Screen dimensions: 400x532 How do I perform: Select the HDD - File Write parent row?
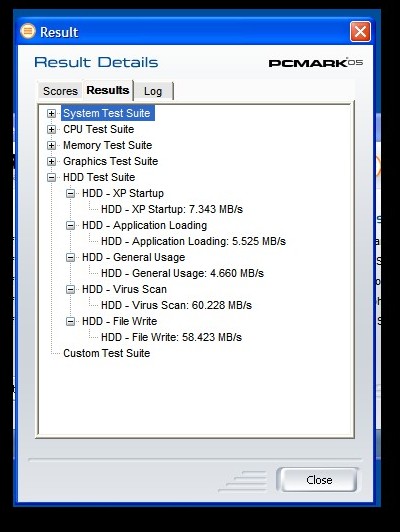(x=120, y=321)
